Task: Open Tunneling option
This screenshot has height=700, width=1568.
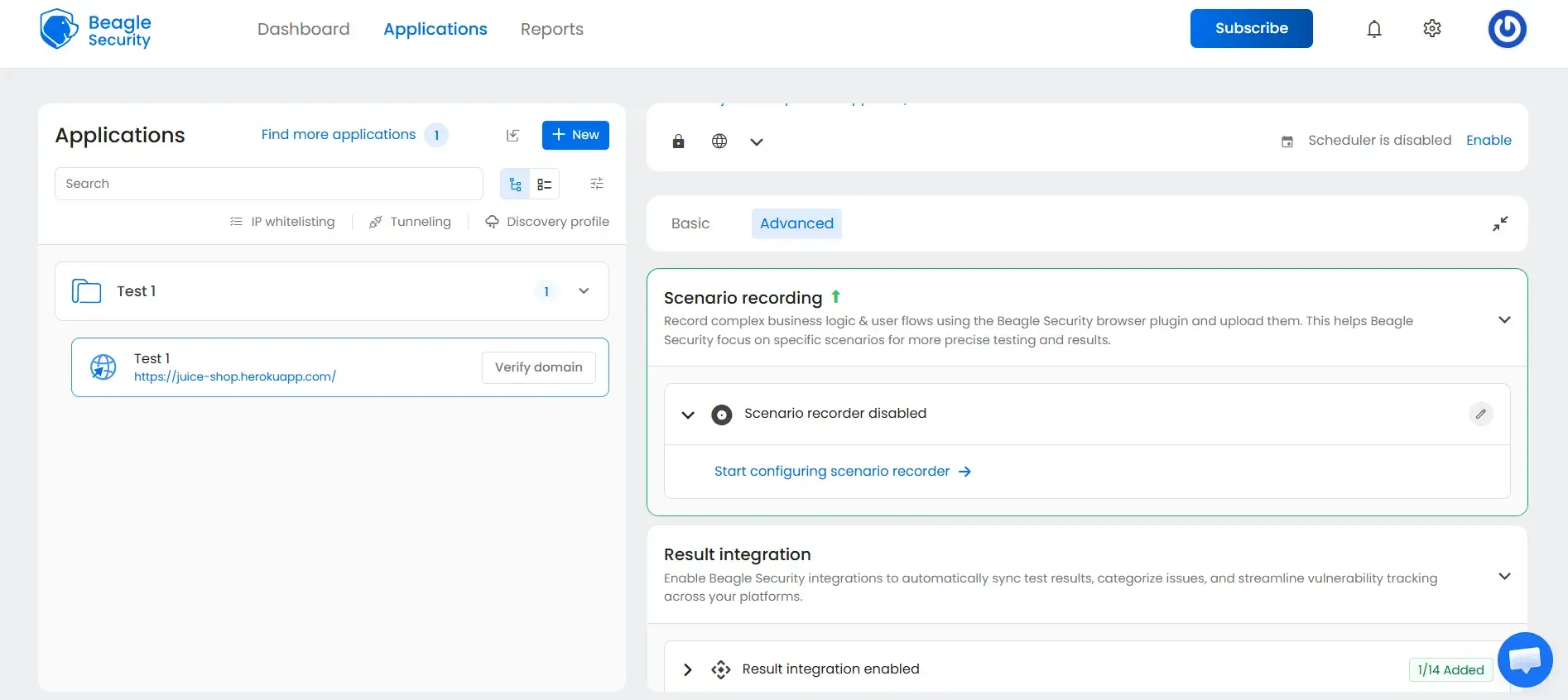Action: tap(410, 222)
